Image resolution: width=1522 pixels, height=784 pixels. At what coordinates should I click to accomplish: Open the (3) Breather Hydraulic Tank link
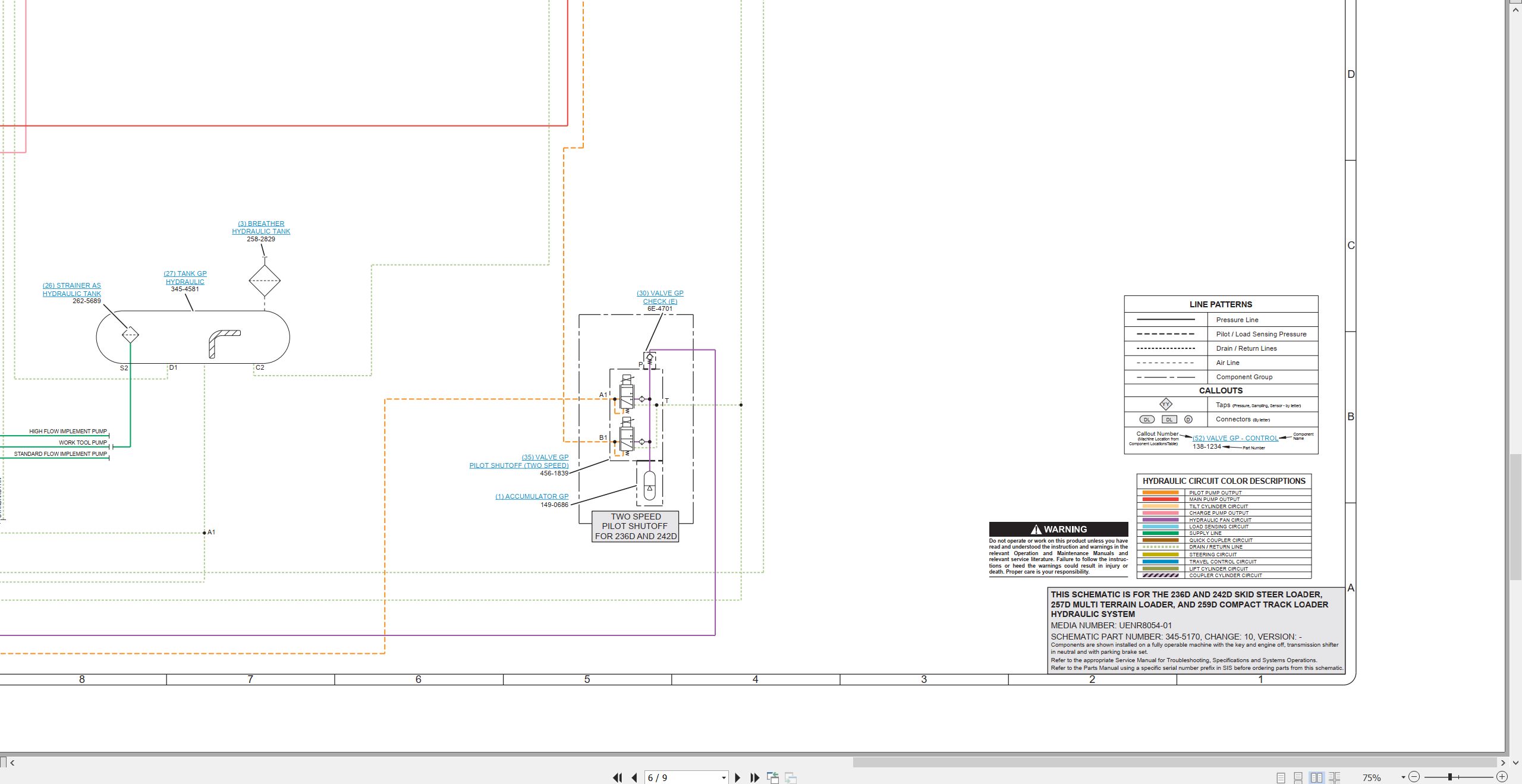tap(261, 228)
